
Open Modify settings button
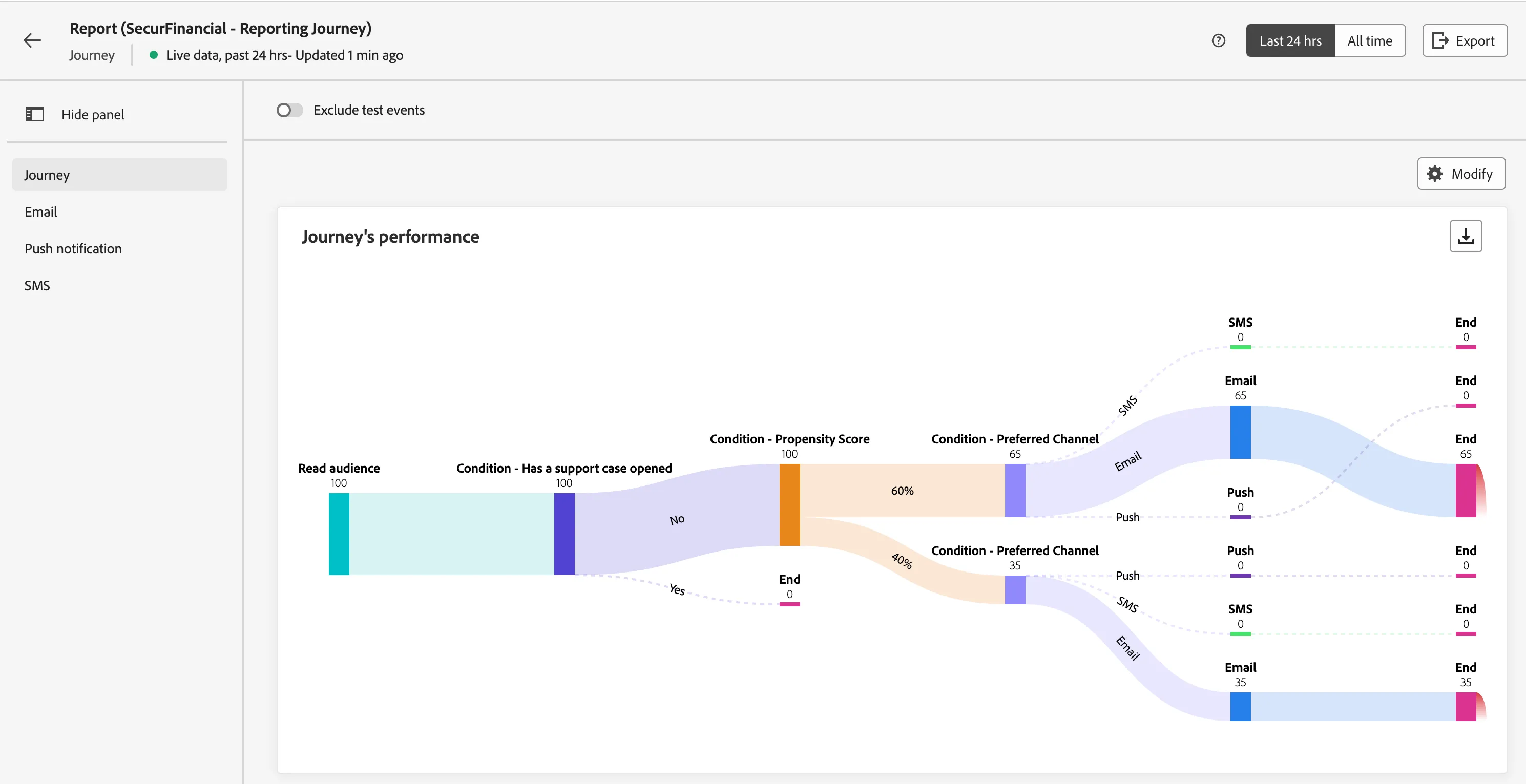(1461, 174)
